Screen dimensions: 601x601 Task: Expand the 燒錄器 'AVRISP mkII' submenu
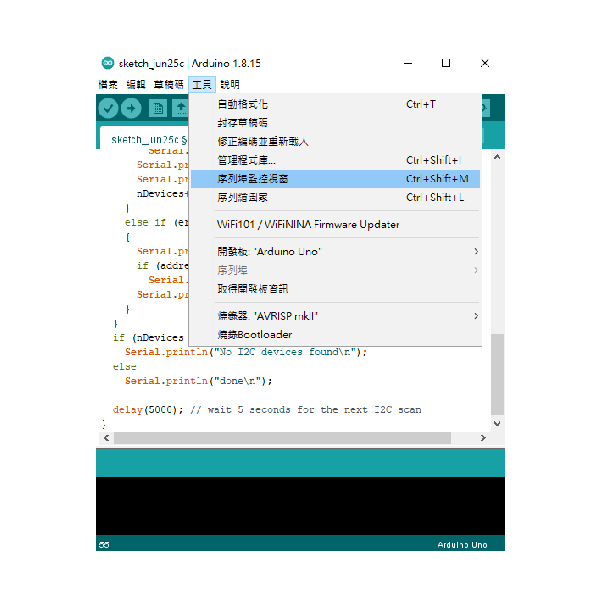274,316
